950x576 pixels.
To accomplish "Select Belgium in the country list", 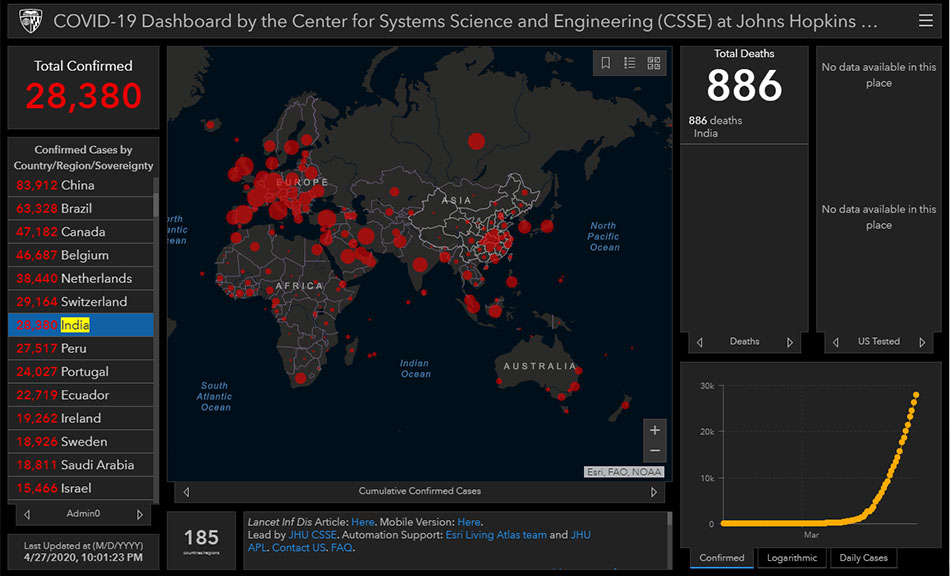I will pos(81,255).
